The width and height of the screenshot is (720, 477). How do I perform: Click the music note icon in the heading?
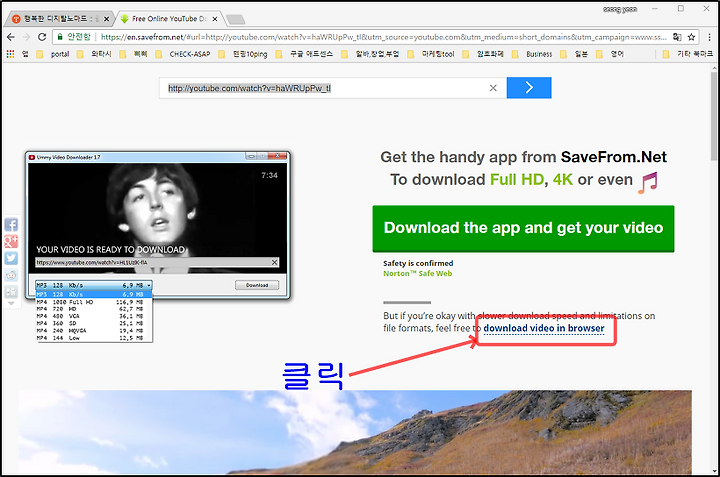point(648,182)
